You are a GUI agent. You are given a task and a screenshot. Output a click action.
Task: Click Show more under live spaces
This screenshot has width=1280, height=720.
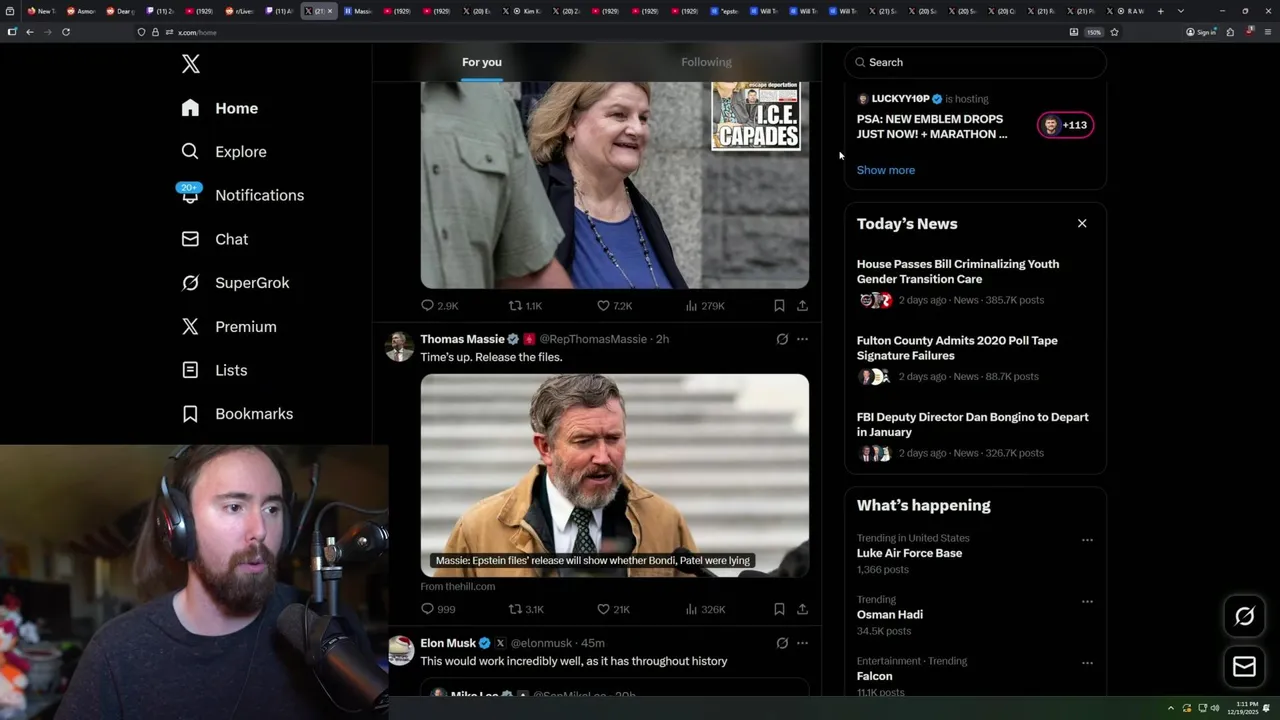click(885, 170)
